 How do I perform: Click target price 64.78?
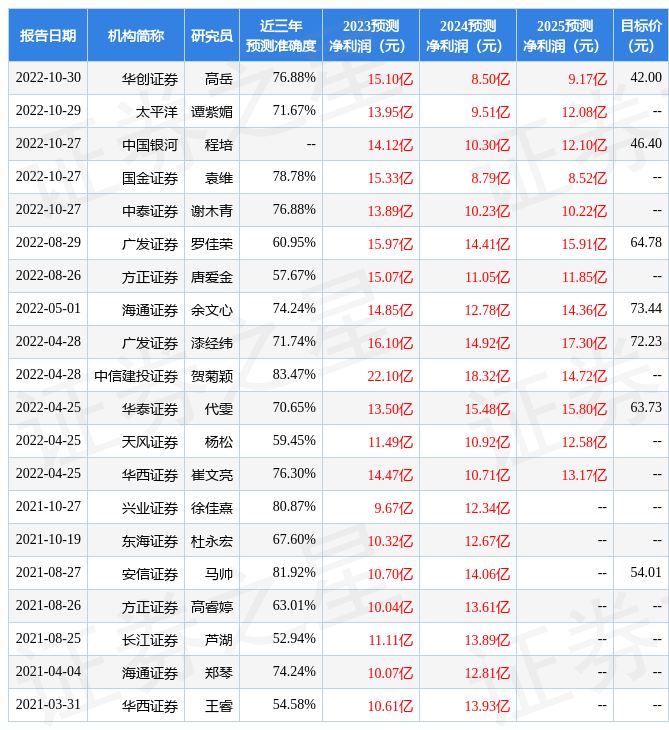646,243
